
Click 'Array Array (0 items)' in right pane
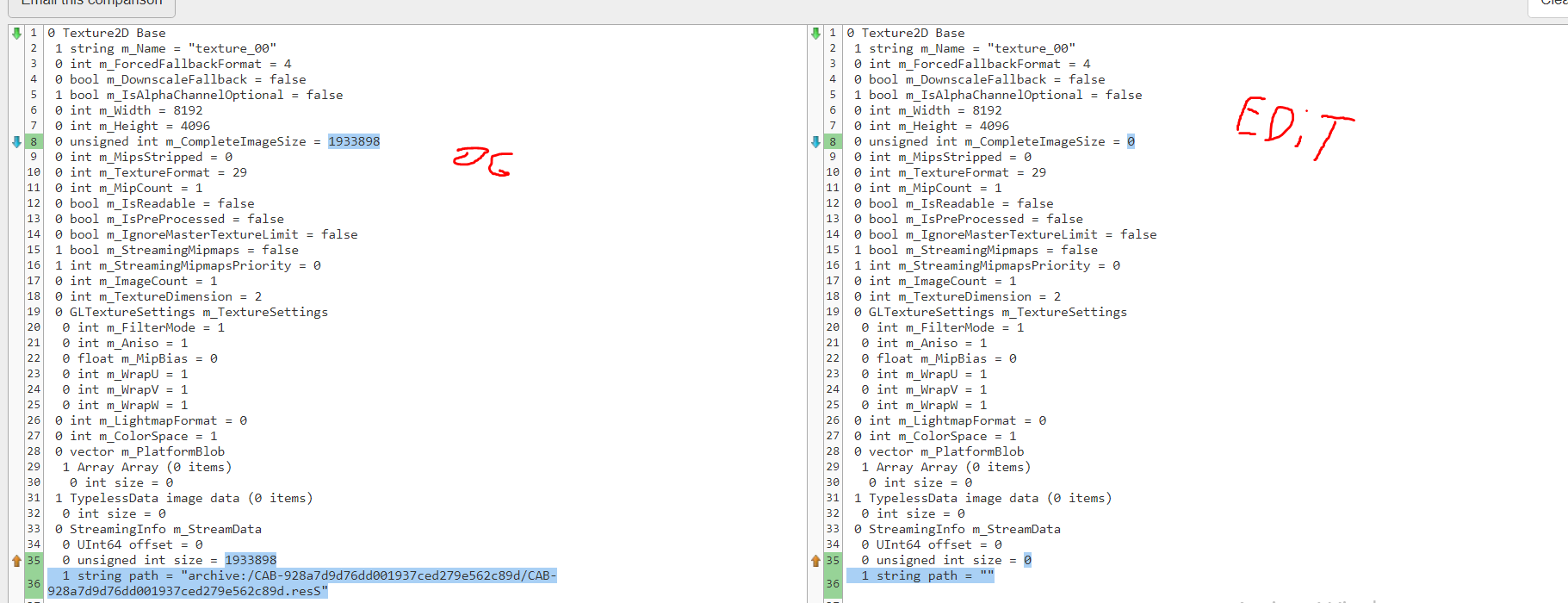click(946, 467)
